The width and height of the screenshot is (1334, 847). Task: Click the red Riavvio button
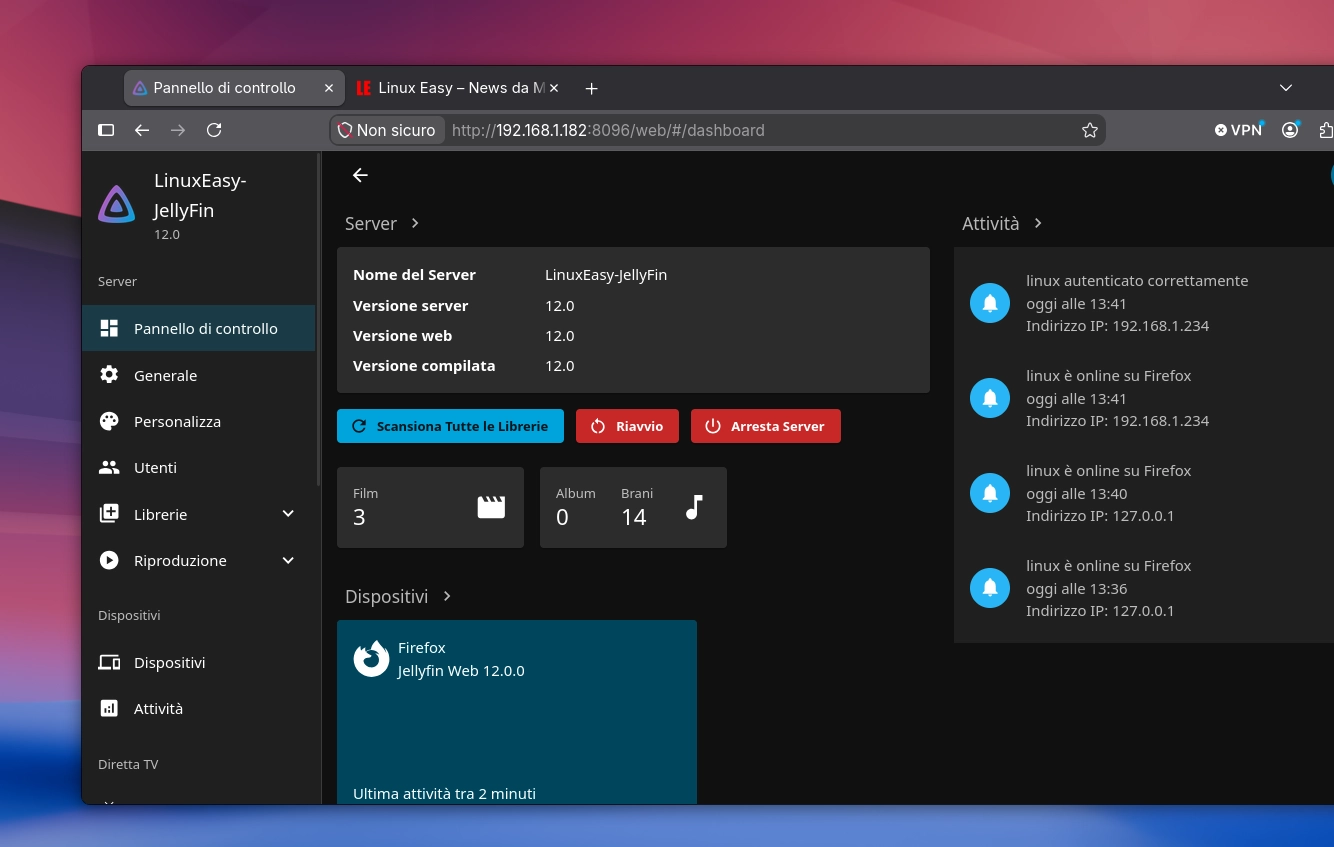627,426
